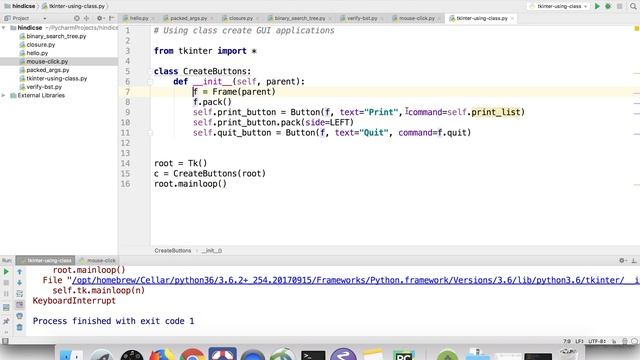Open the tkinter-using-class tab in Run panel
Image resolution: width=640 pixels, height=360 pixels.
pyautogui.click(x=46, y=260)
